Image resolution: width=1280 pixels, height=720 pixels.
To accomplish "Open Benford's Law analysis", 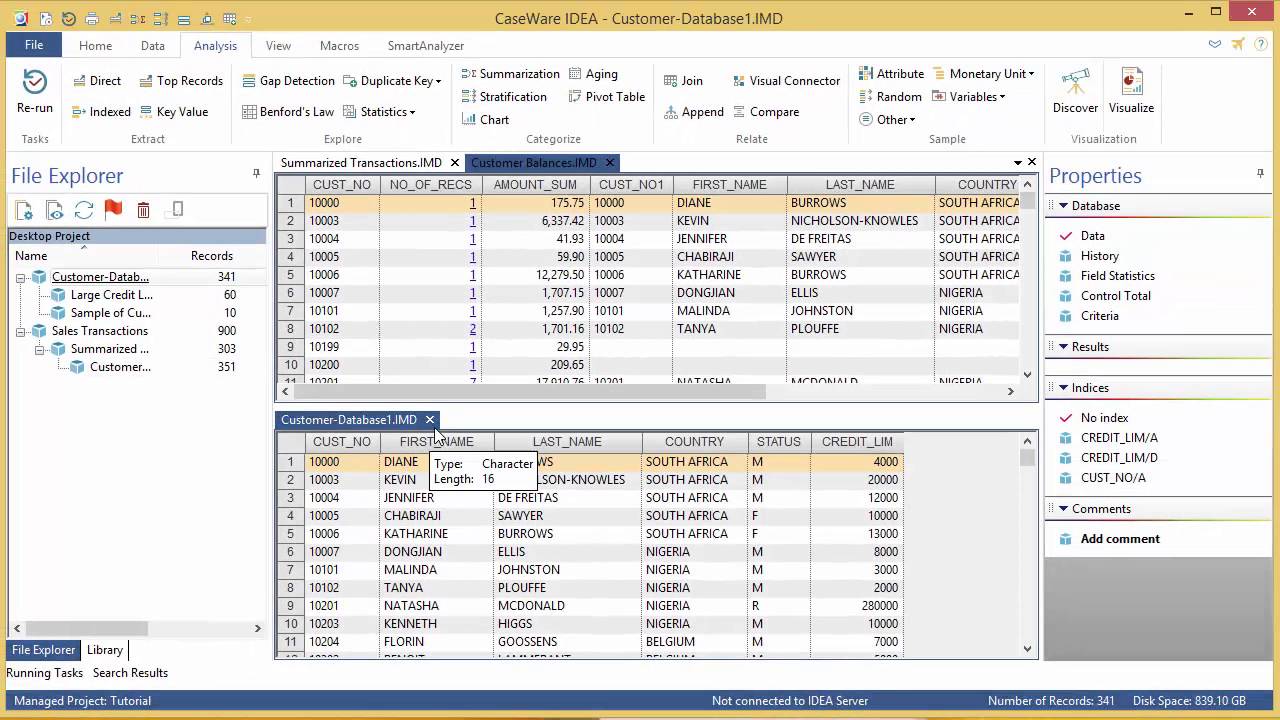I will click(288, 112).
